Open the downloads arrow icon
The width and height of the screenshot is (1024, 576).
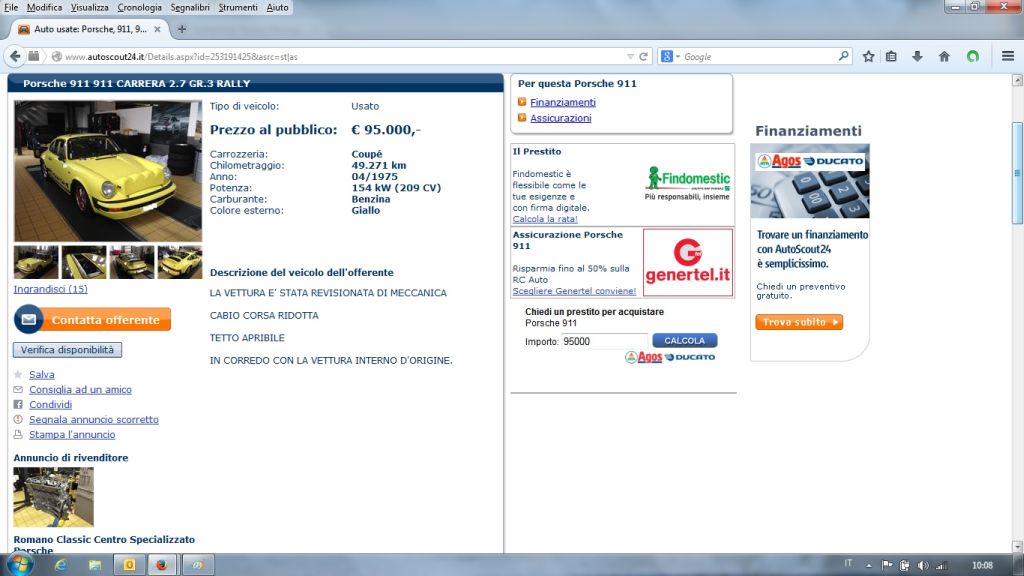coord(918,57)
